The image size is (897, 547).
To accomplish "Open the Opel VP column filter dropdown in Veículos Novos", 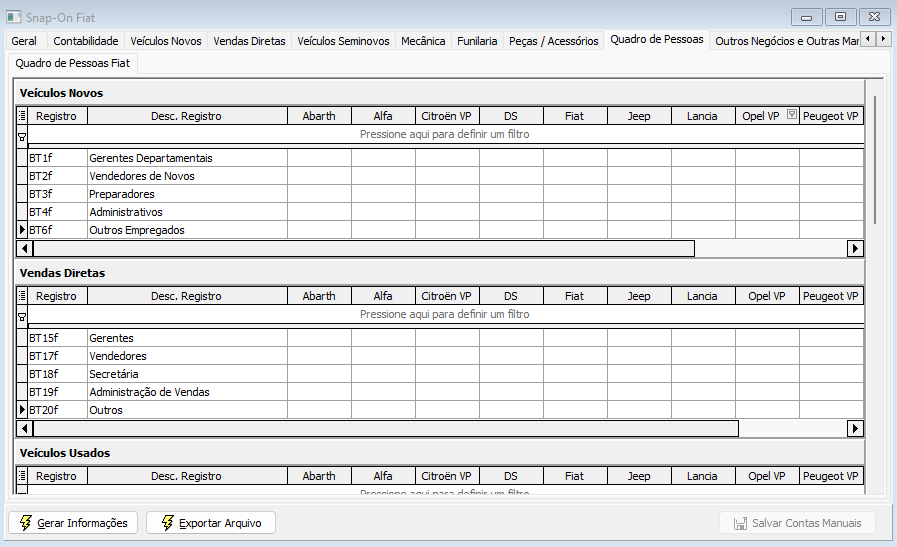I will pos(792,114).
